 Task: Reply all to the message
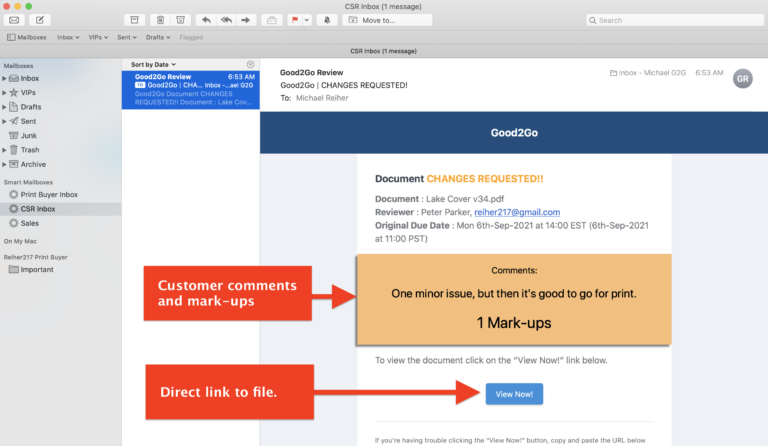coord(226,20)
